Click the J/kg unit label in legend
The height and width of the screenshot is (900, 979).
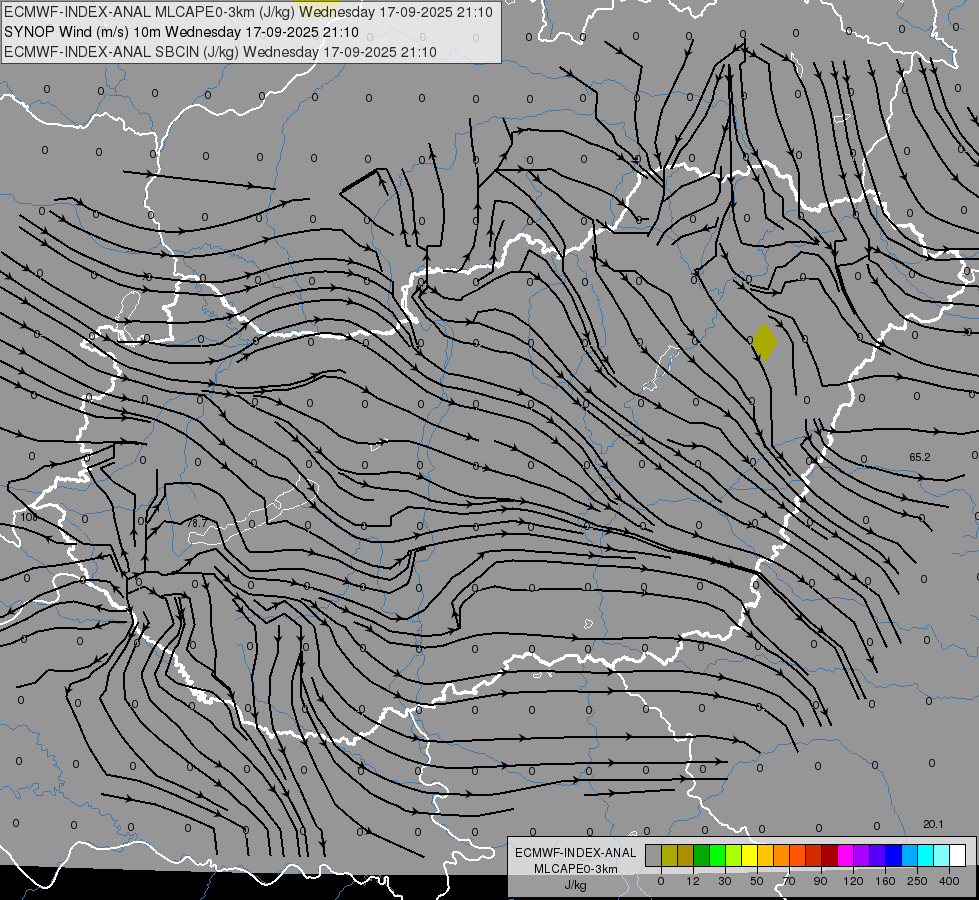coord(575,885)
